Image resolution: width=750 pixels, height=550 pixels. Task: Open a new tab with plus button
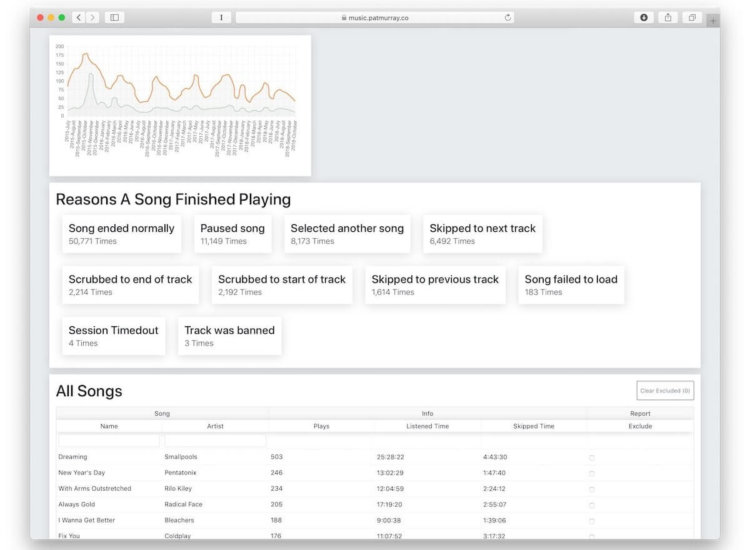pos(713,21)
